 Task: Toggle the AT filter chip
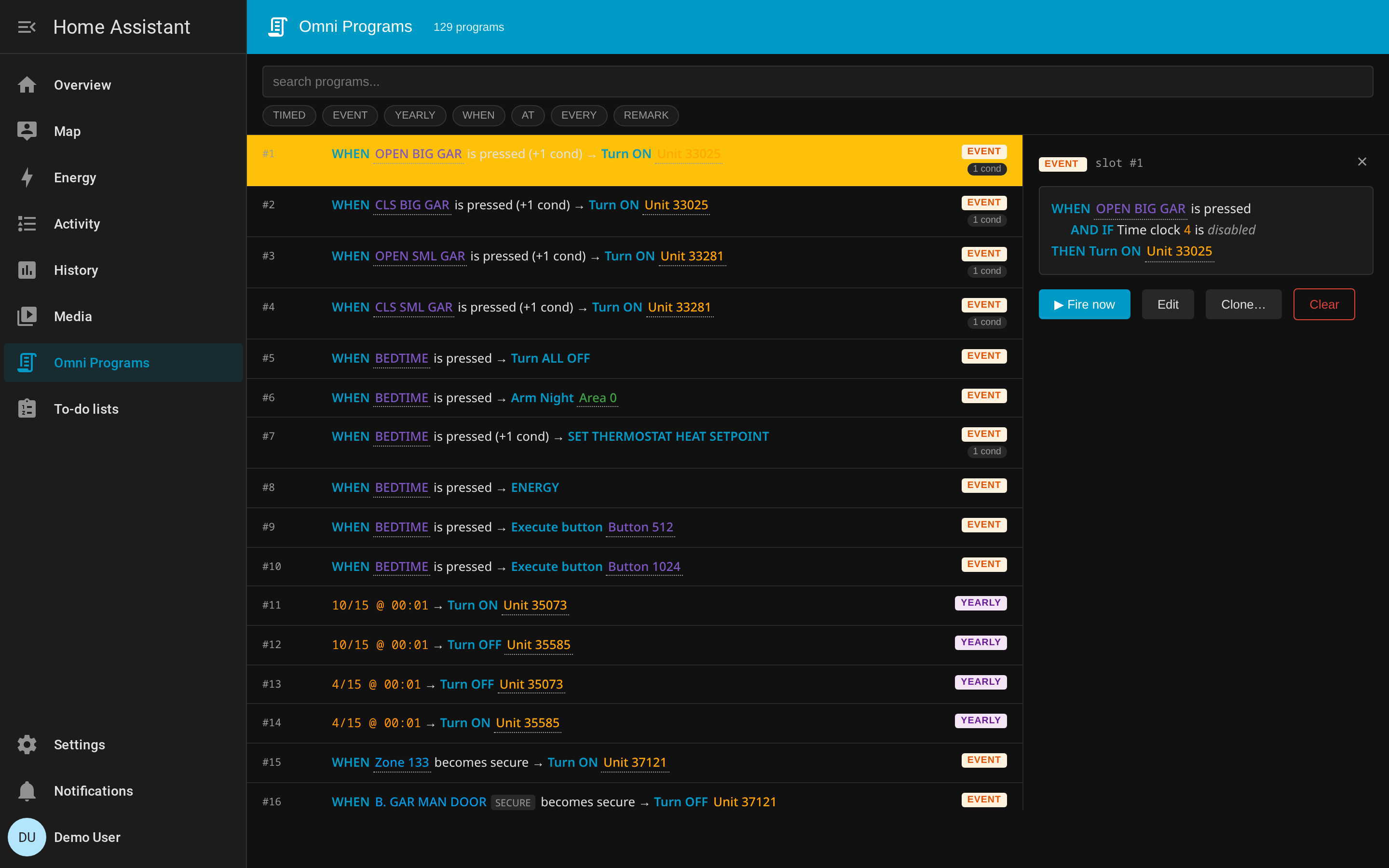pos(528,115)
